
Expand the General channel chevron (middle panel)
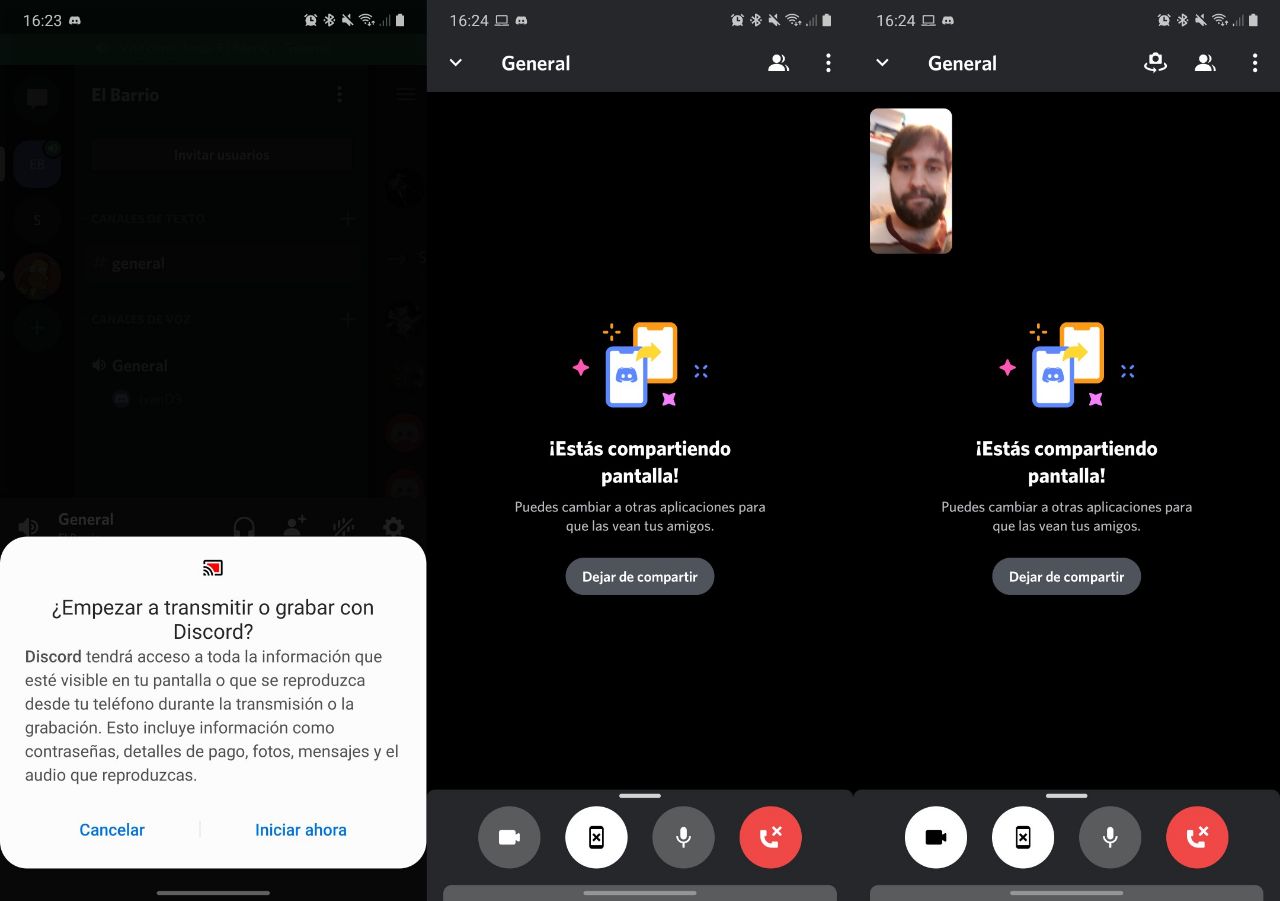tap(455, 62)
